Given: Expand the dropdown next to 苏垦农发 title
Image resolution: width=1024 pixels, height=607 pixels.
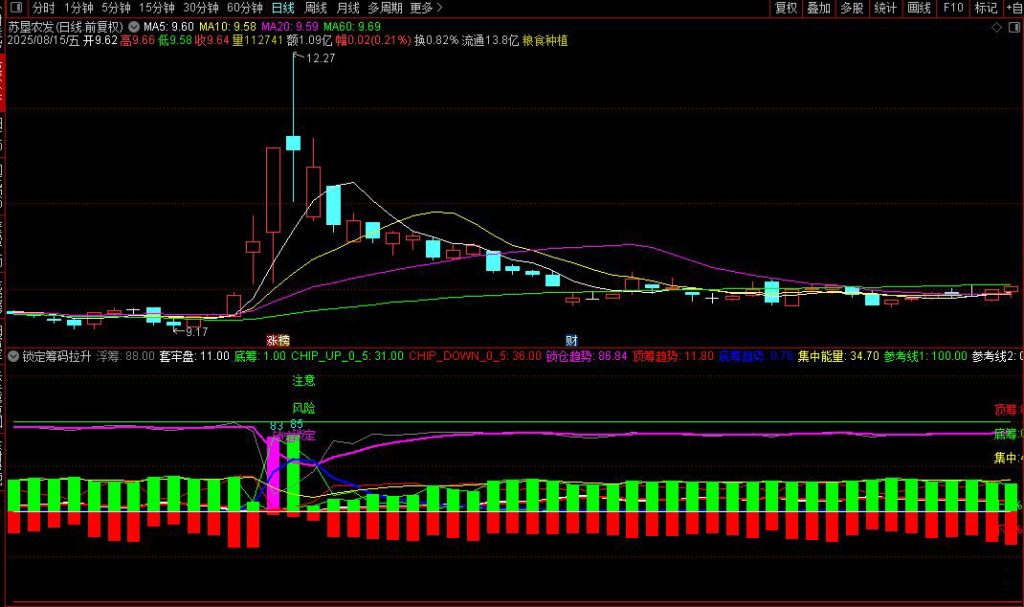Looking at the screenshot, I should tap(132, 26).
